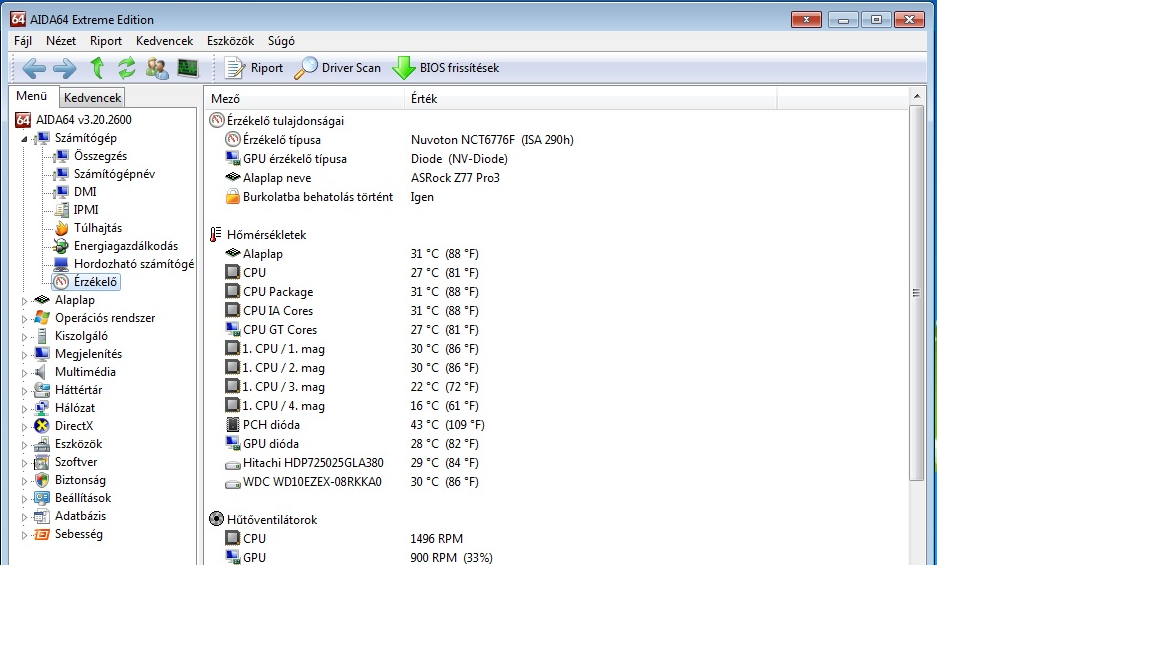Open the Súgó help menu
The image size is (1152, 648).
(x=281, y=41)
